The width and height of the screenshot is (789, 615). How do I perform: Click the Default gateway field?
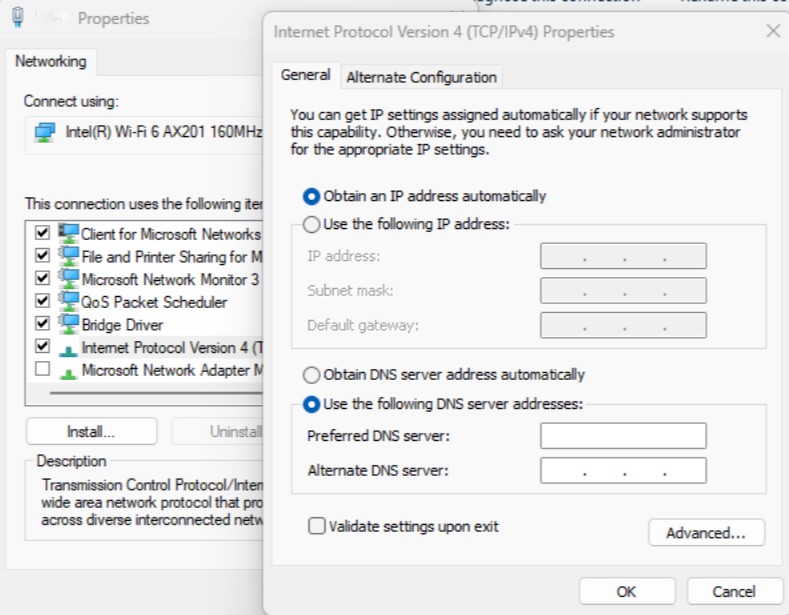coord(623,326)
